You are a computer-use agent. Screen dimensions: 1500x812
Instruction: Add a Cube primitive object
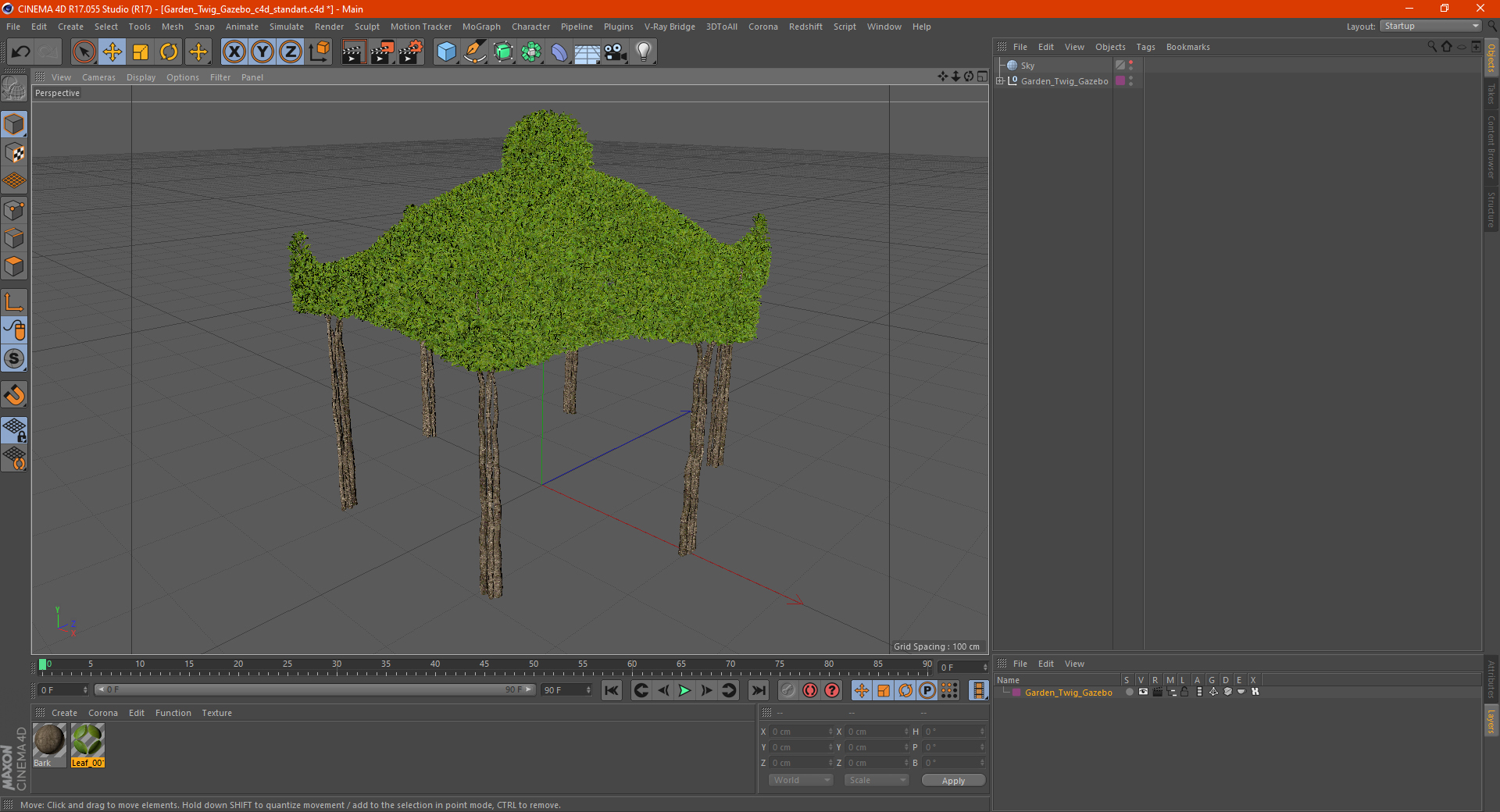446,52
